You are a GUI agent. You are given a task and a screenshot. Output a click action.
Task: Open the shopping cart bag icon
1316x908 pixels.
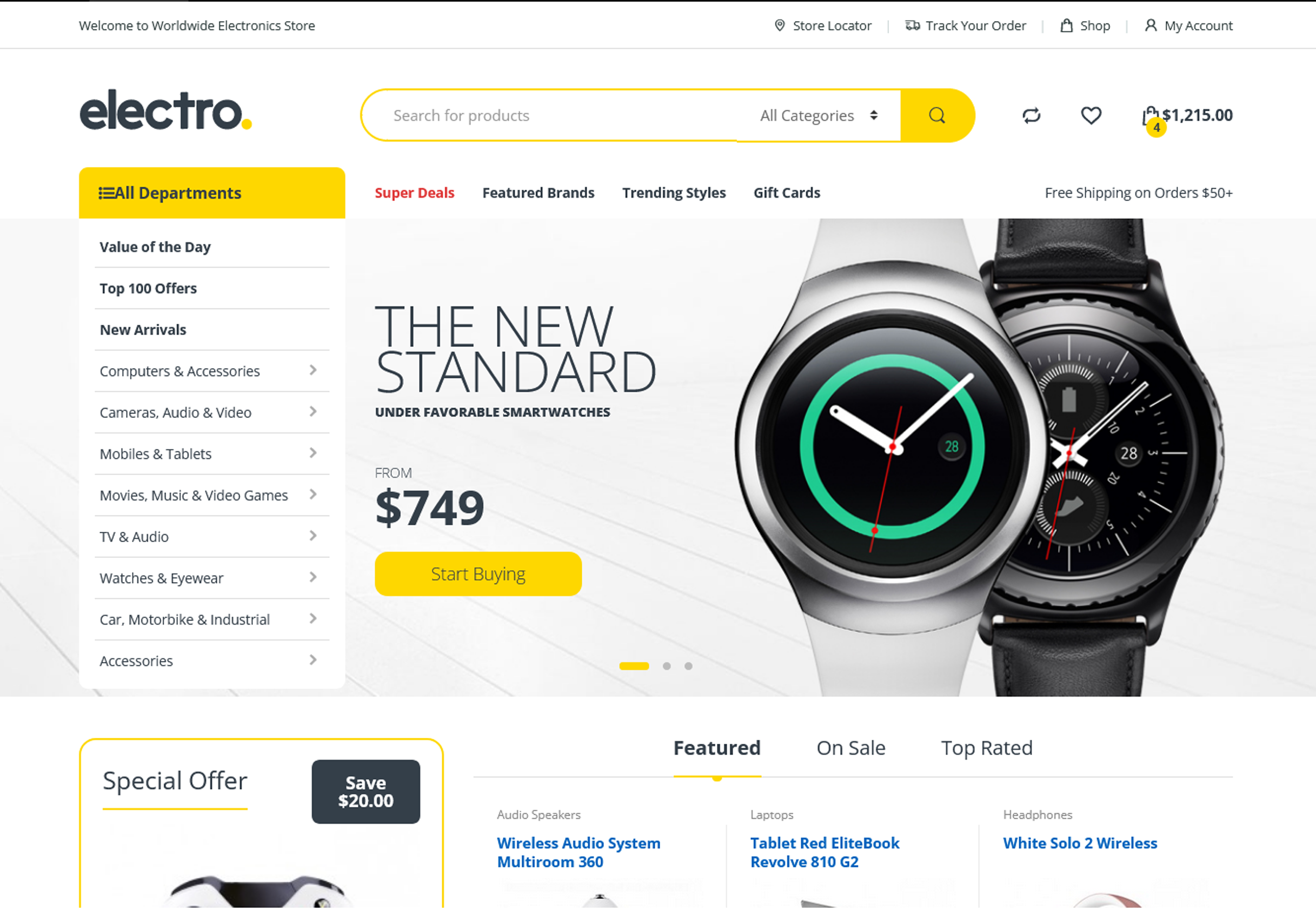tap(1151, 116)
